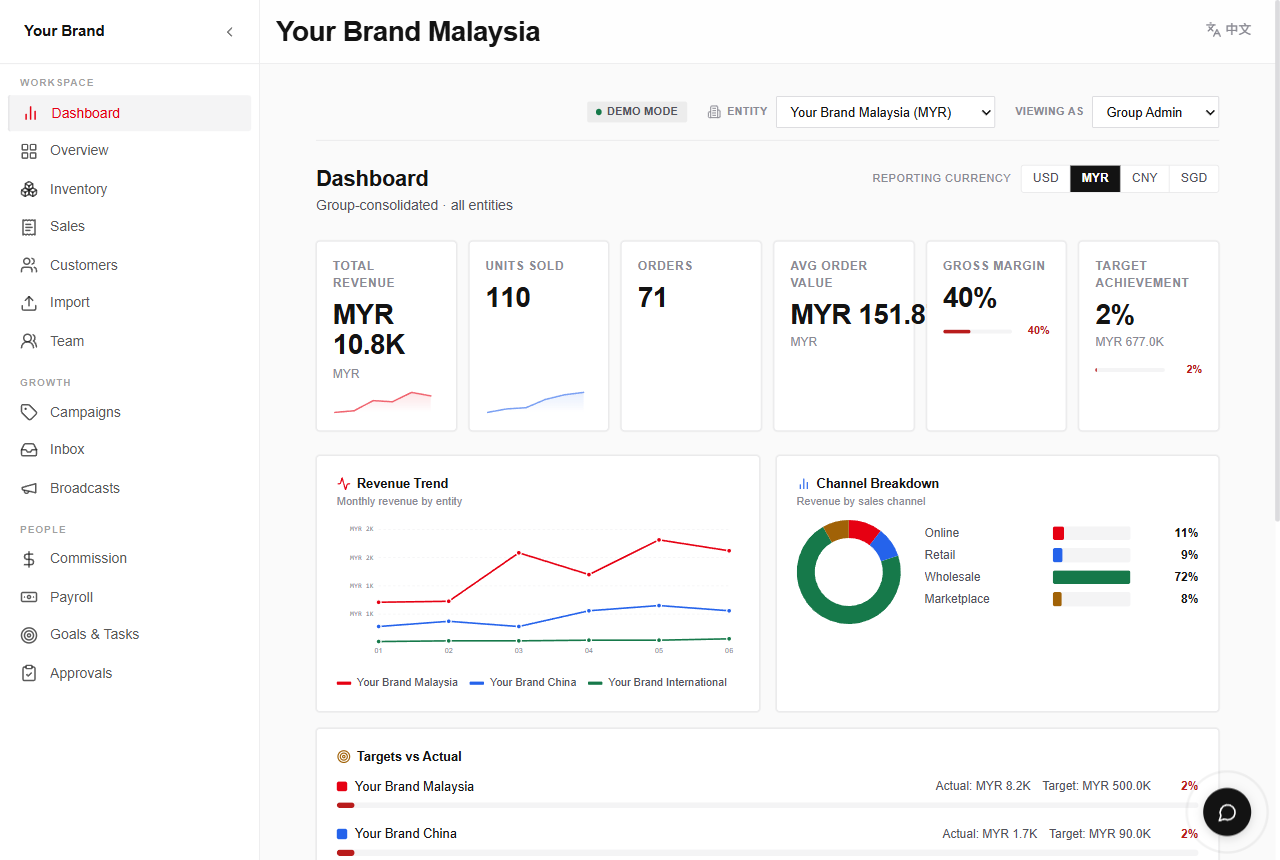Screen dimensions: 1280x860
Task: Click the Your Brand International green legend swatch
Action: (x=595, y=683)
